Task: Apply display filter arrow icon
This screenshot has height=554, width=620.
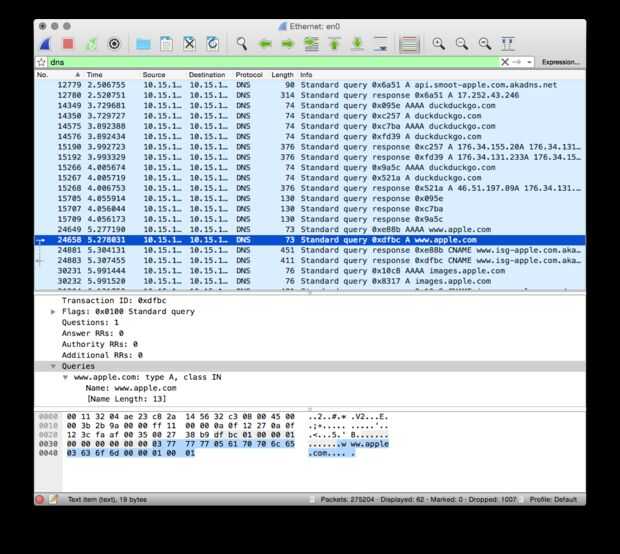Action: (x=516, y=62)
